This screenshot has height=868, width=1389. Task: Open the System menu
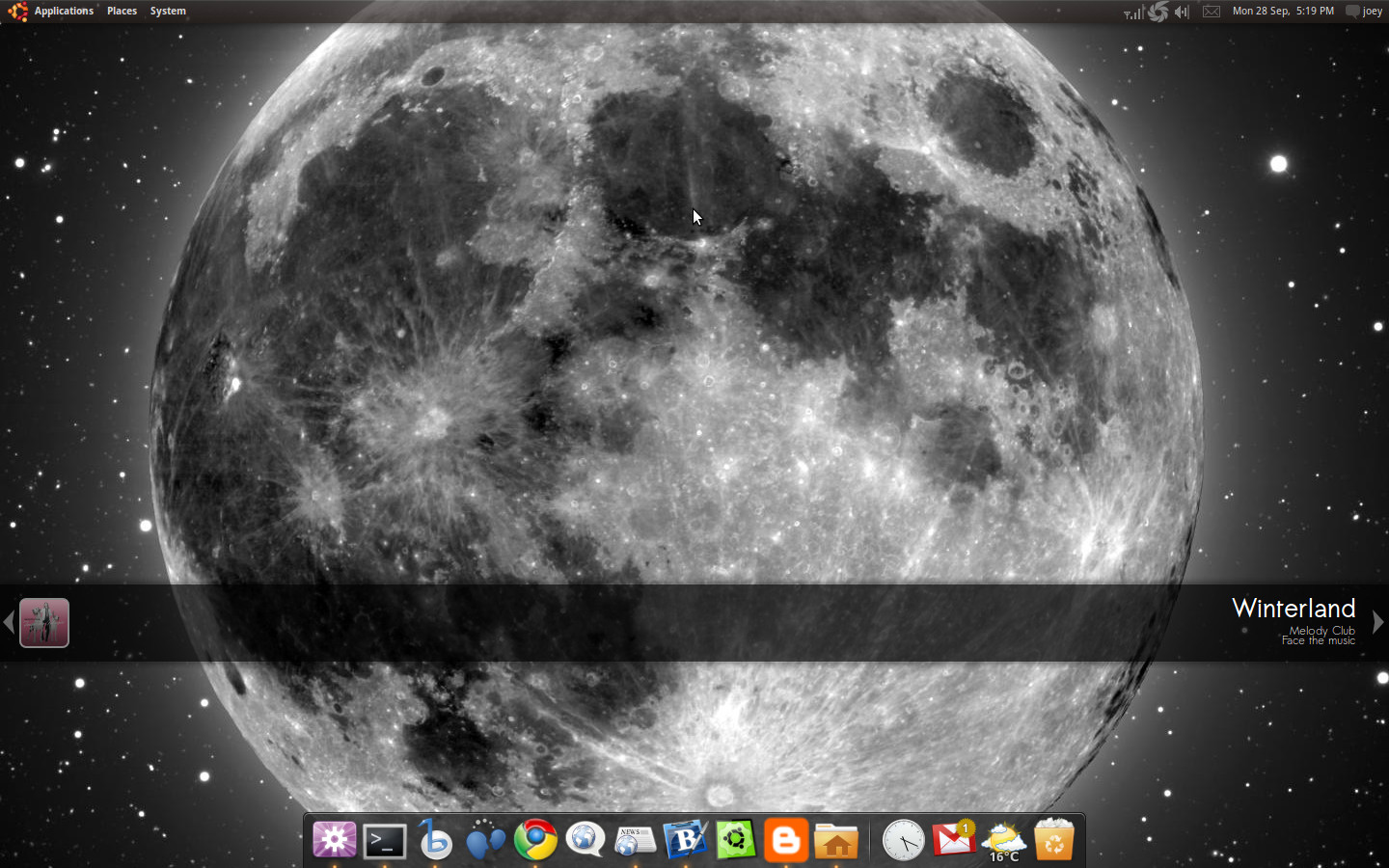168,11
